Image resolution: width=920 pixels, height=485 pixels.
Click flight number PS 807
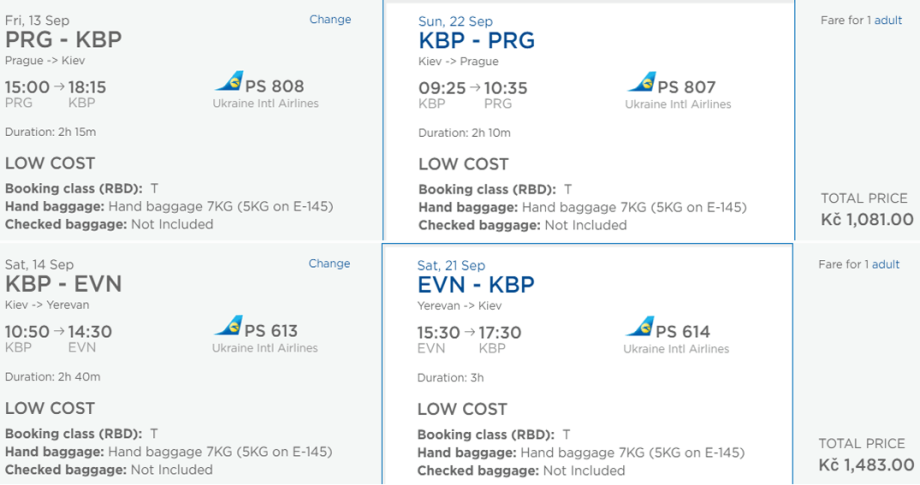(686, 87)
